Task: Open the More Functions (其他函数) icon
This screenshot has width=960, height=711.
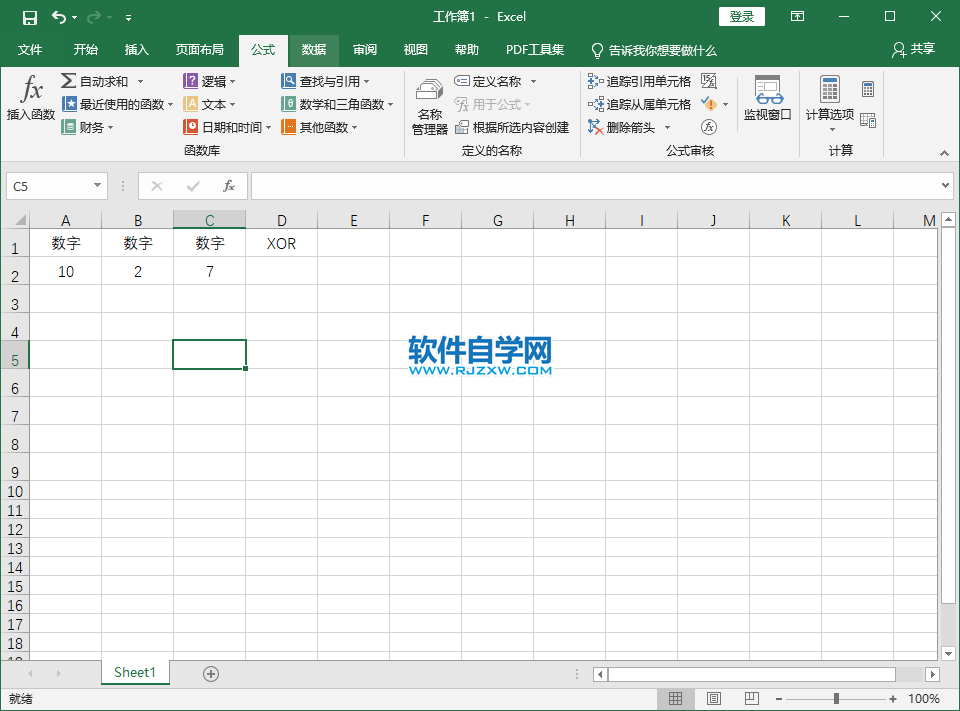Action: tap(288, 127)
